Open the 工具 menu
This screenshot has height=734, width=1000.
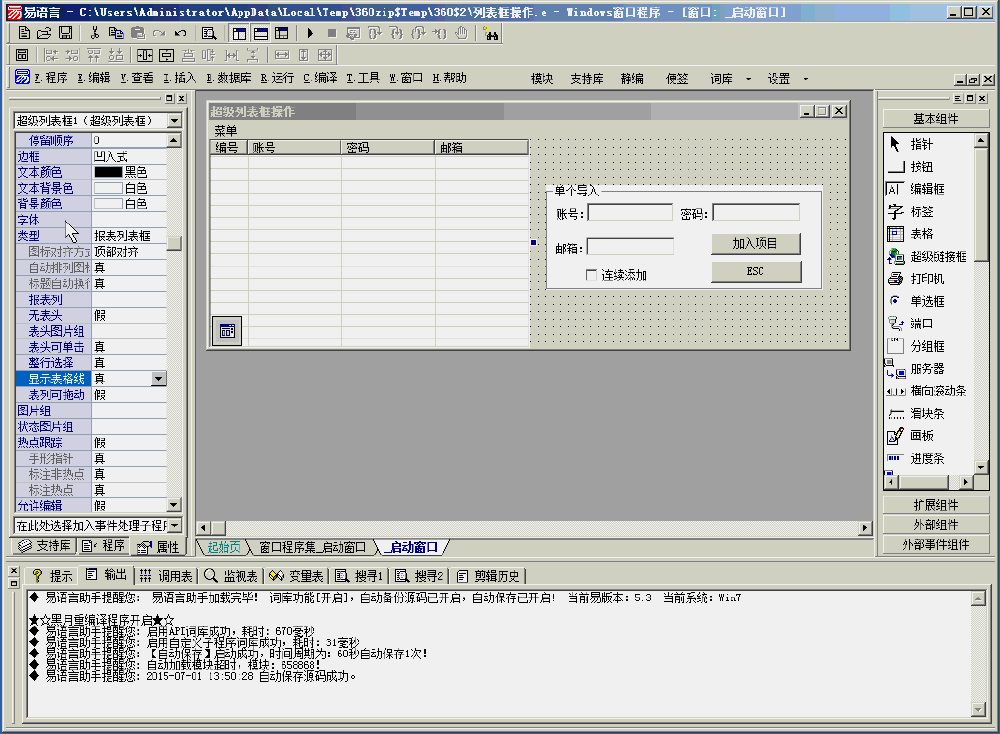pos(363,78)
